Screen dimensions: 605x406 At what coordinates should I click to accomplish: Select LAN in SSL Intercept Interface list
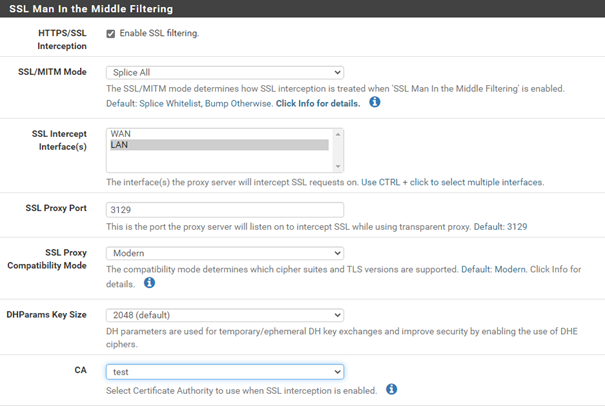(219, 145)
